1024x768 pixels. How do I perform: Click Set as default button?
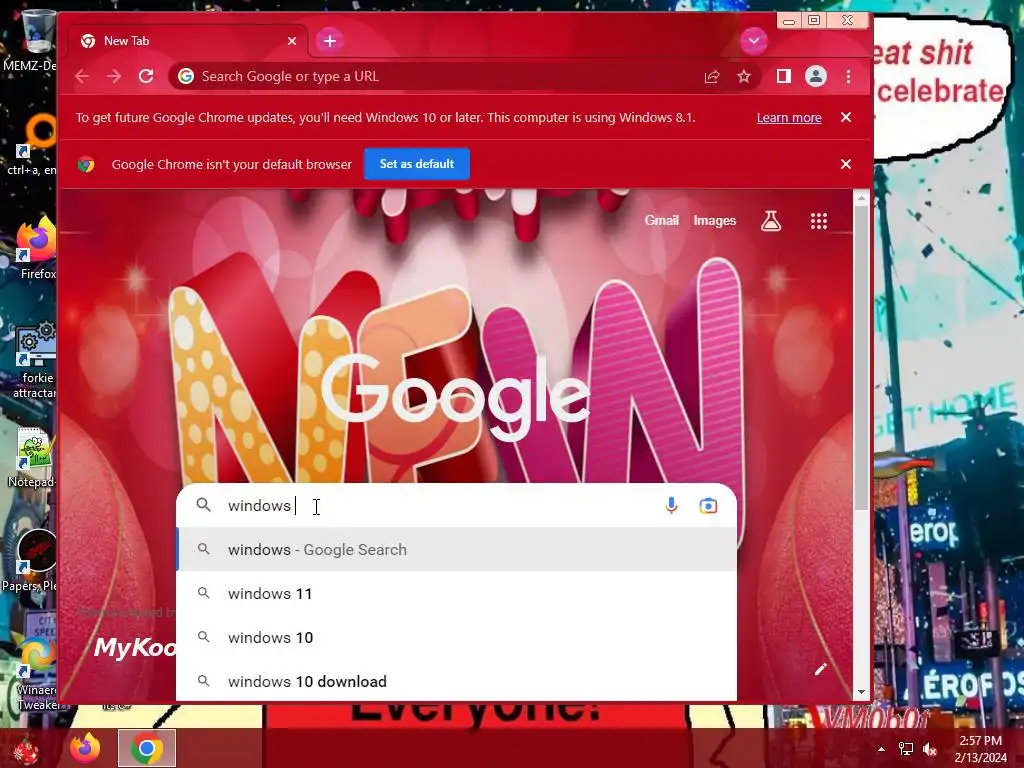tap(417, 164)
